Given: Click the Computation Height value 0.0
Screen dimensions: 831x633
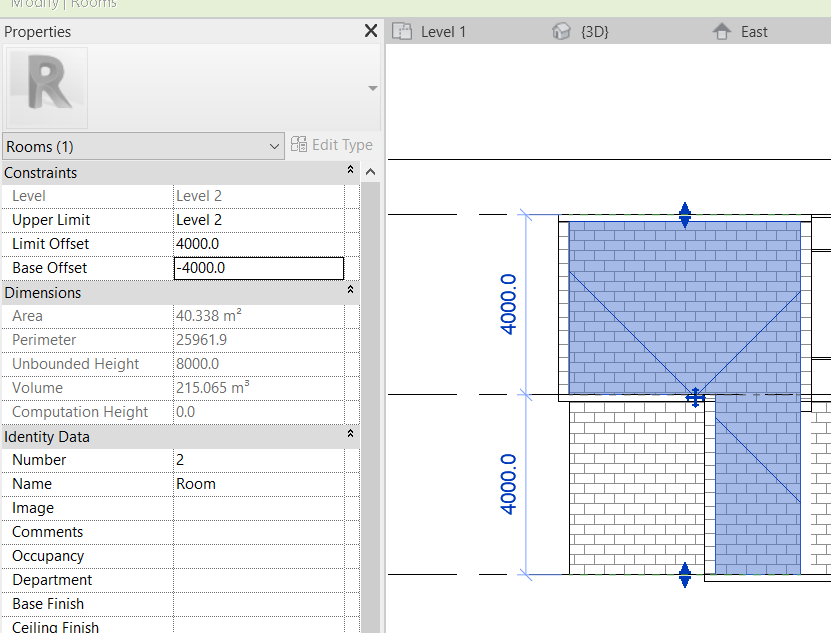Looking at the screenshot, I should [x=185, y=412].
